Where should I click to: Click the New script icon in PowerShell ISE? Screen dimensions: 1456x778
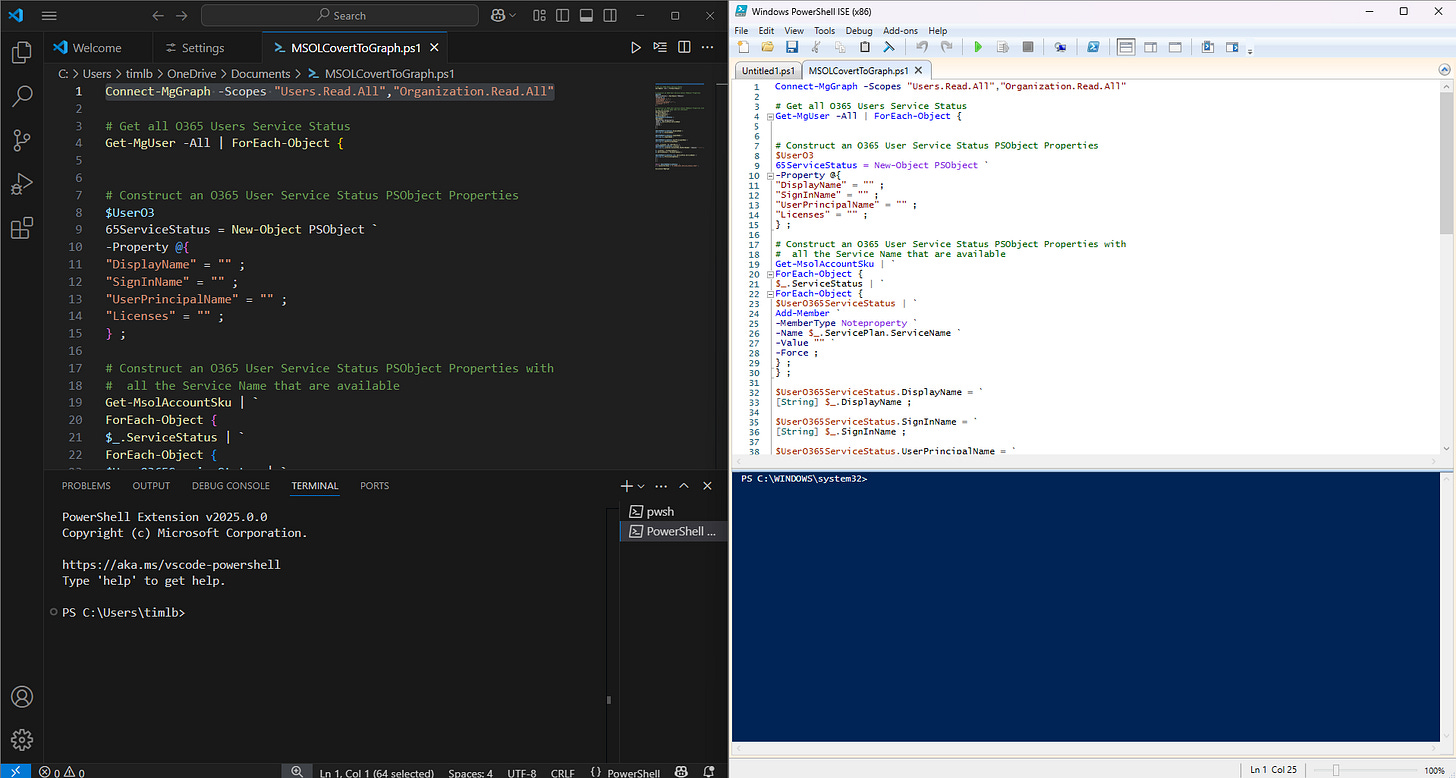coord(743,47)
